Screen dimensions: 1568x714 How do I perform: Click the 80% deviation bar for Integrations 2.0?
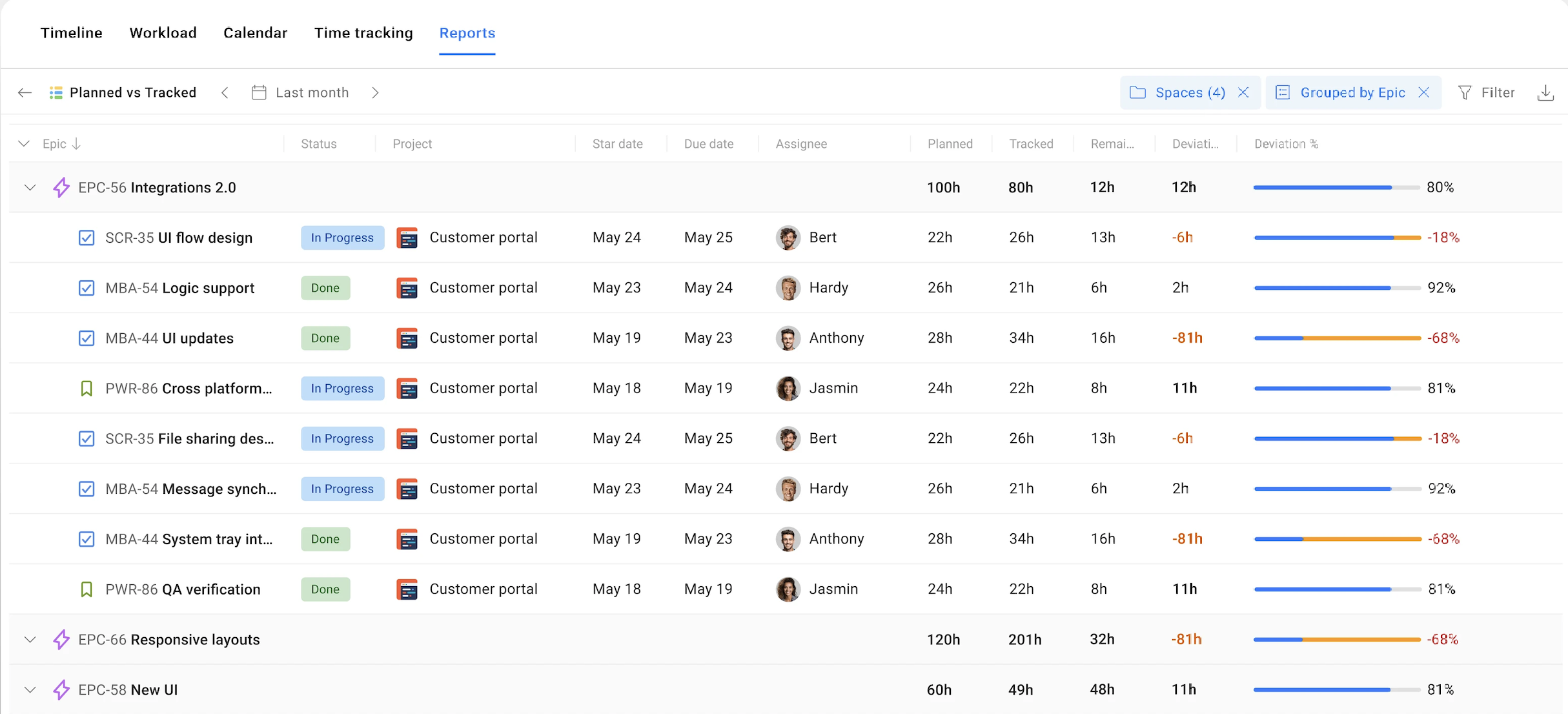[x=1336, y=188]
